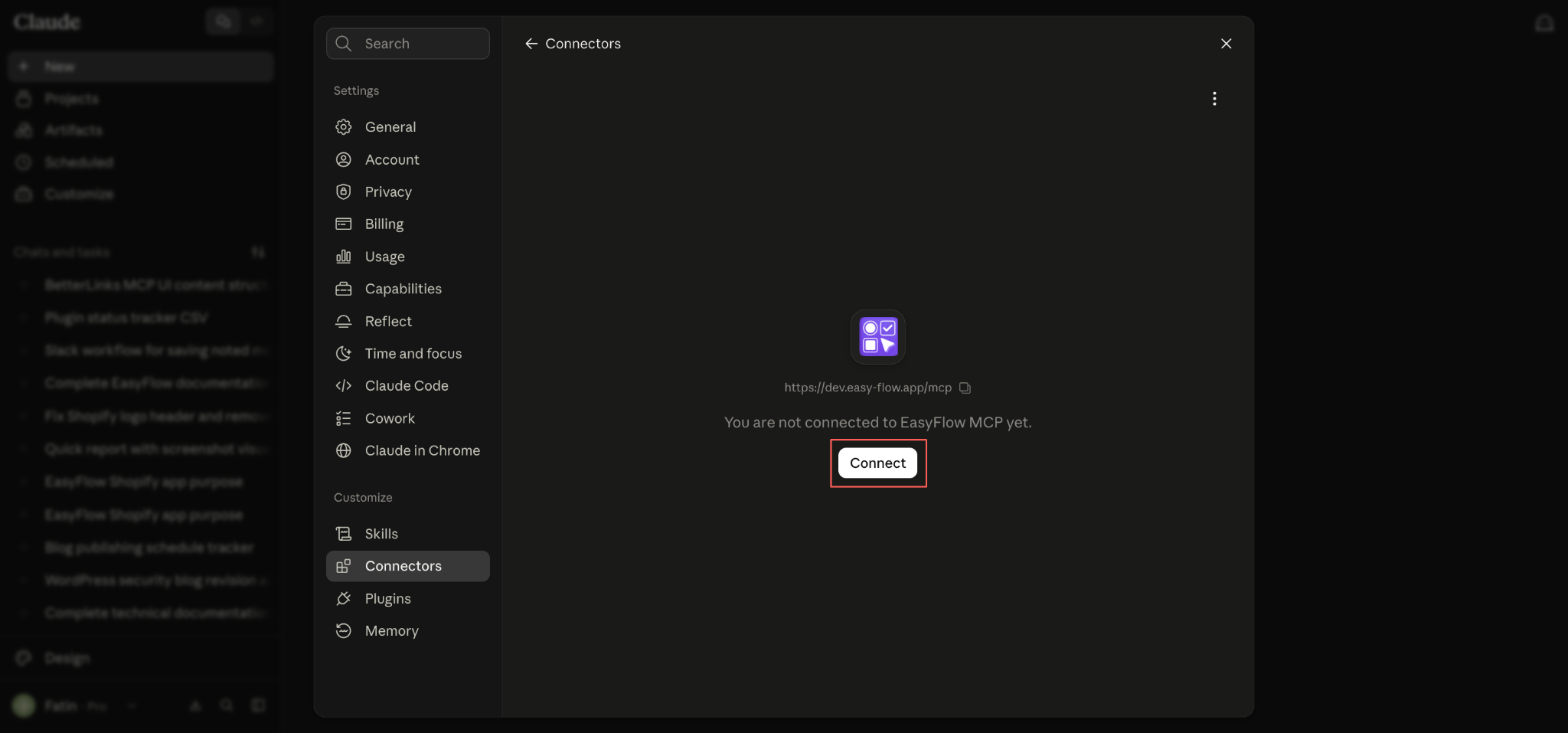Click the General gear icon
Screen dimensions: 1568x733
pyautogui.click(x=344, y=127)
